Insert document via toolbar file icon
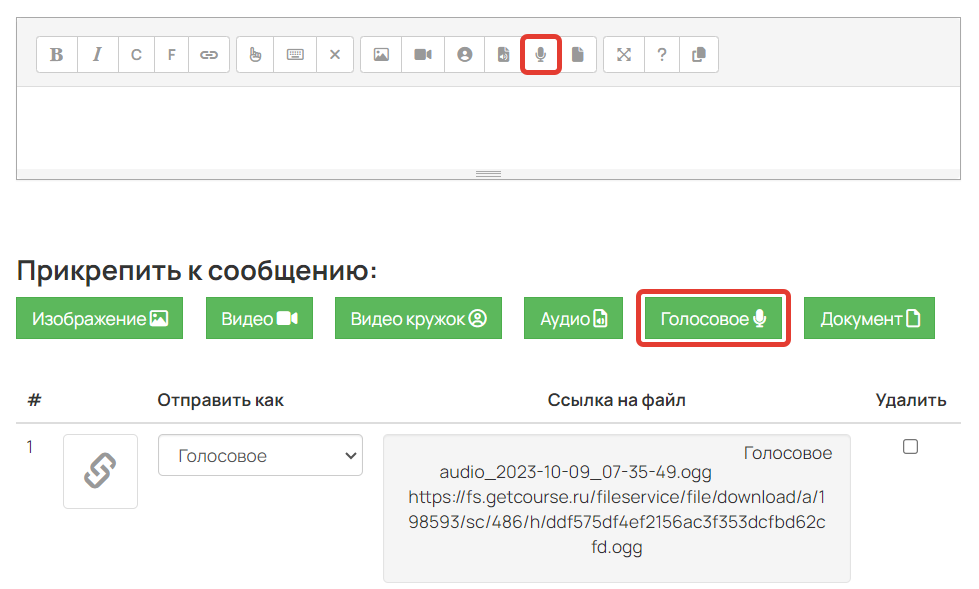 (578, 55)
